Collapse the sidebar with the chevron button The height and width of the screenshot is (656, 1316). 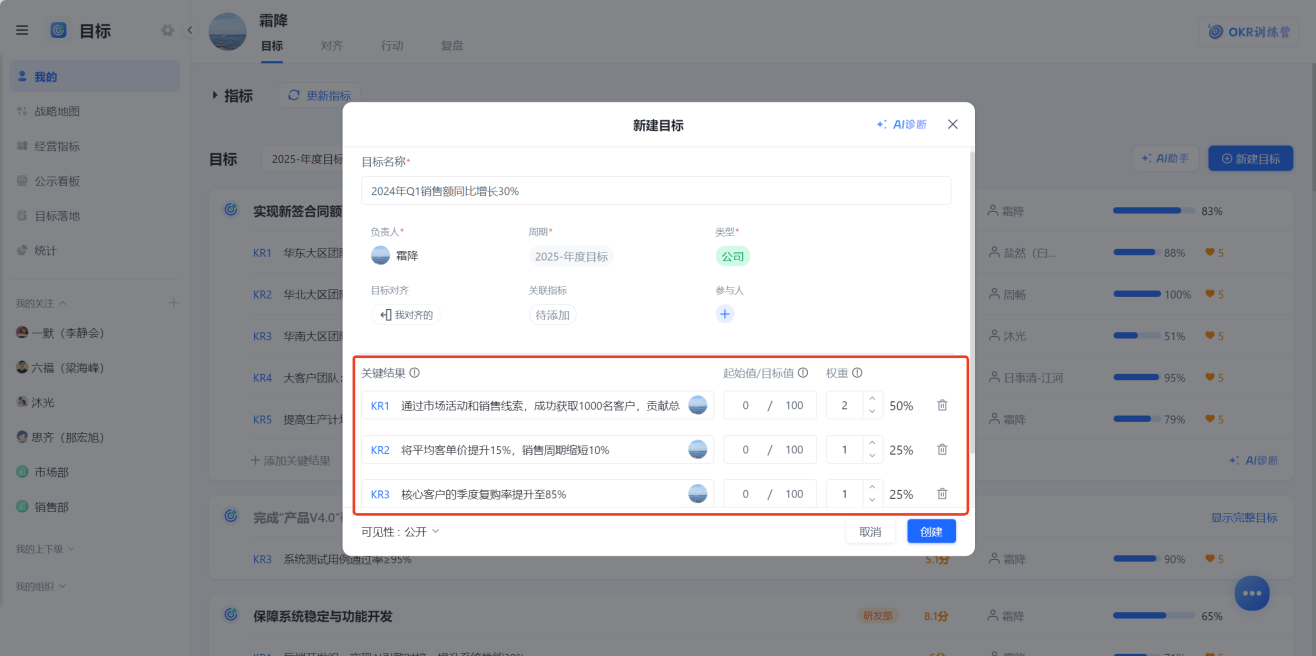(x=189, y=30)
